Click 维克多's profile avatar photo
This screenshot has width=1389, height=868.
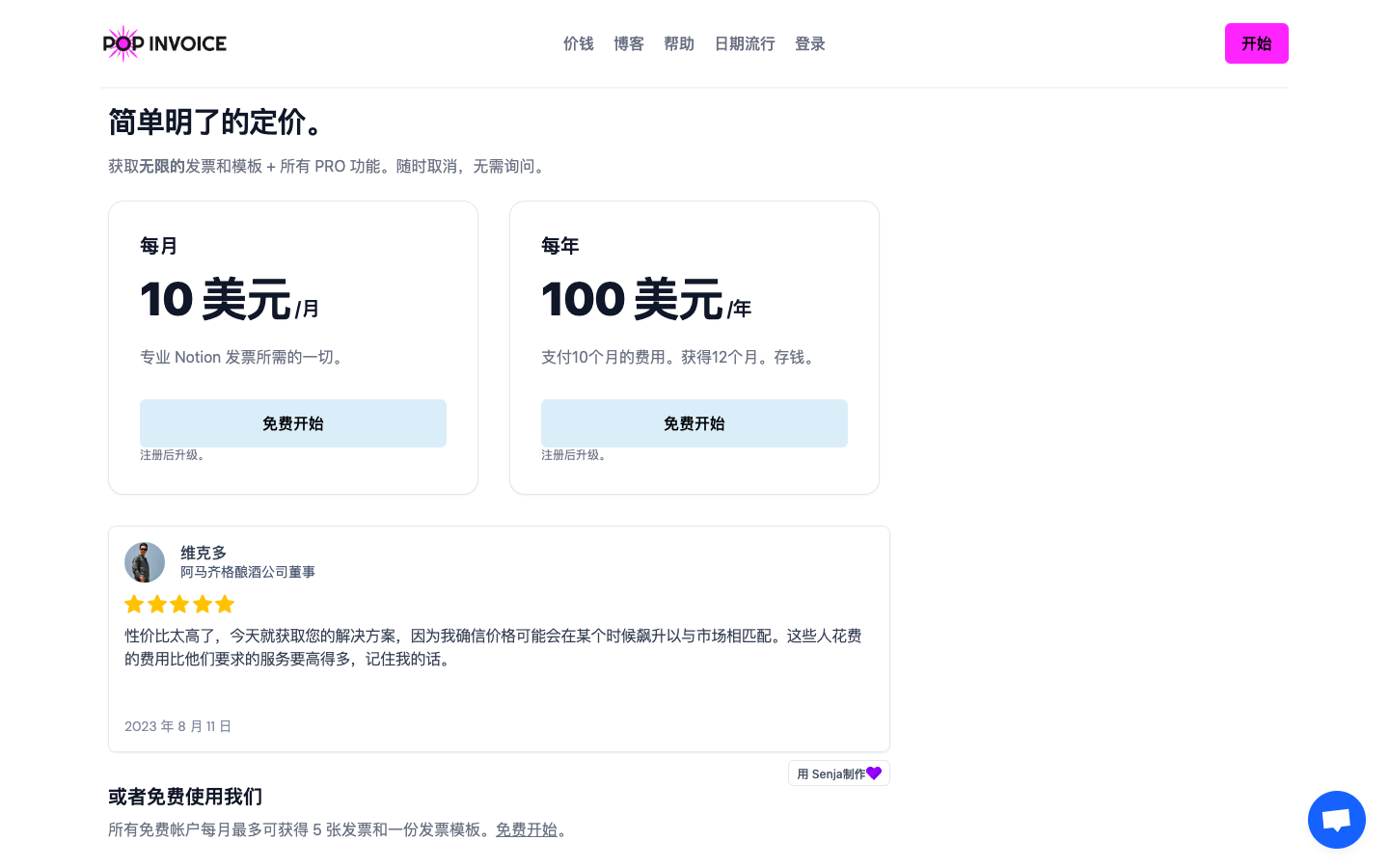[145, 562]
